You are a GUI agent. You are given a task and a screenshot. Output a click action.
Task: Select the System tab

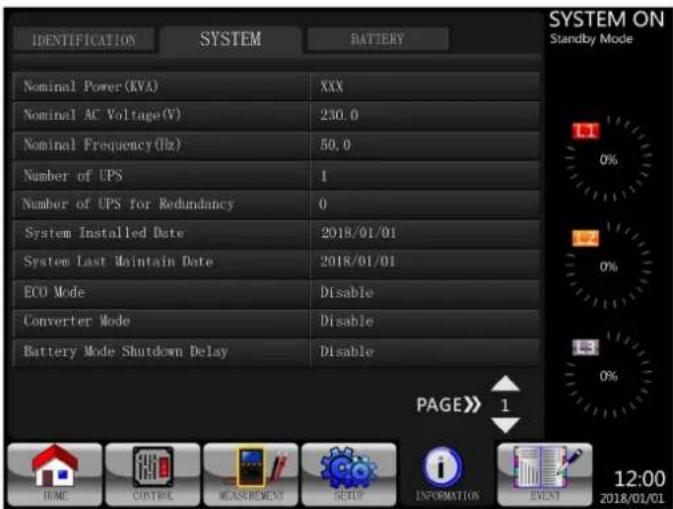[230, 39]
